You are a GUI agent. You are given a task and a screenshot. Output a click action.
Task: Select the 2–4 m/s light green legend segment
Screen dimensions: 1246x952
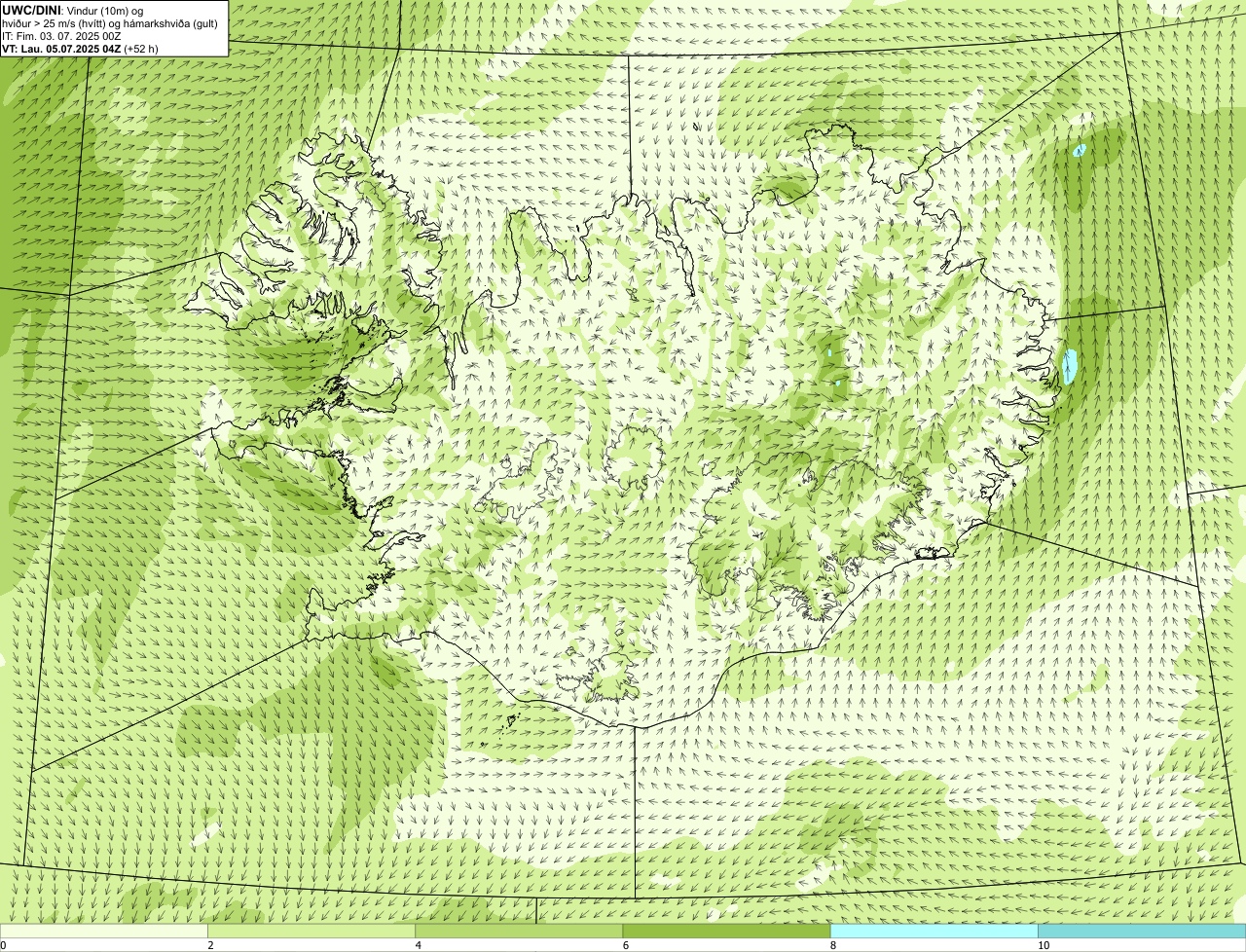tap(311, 931)
